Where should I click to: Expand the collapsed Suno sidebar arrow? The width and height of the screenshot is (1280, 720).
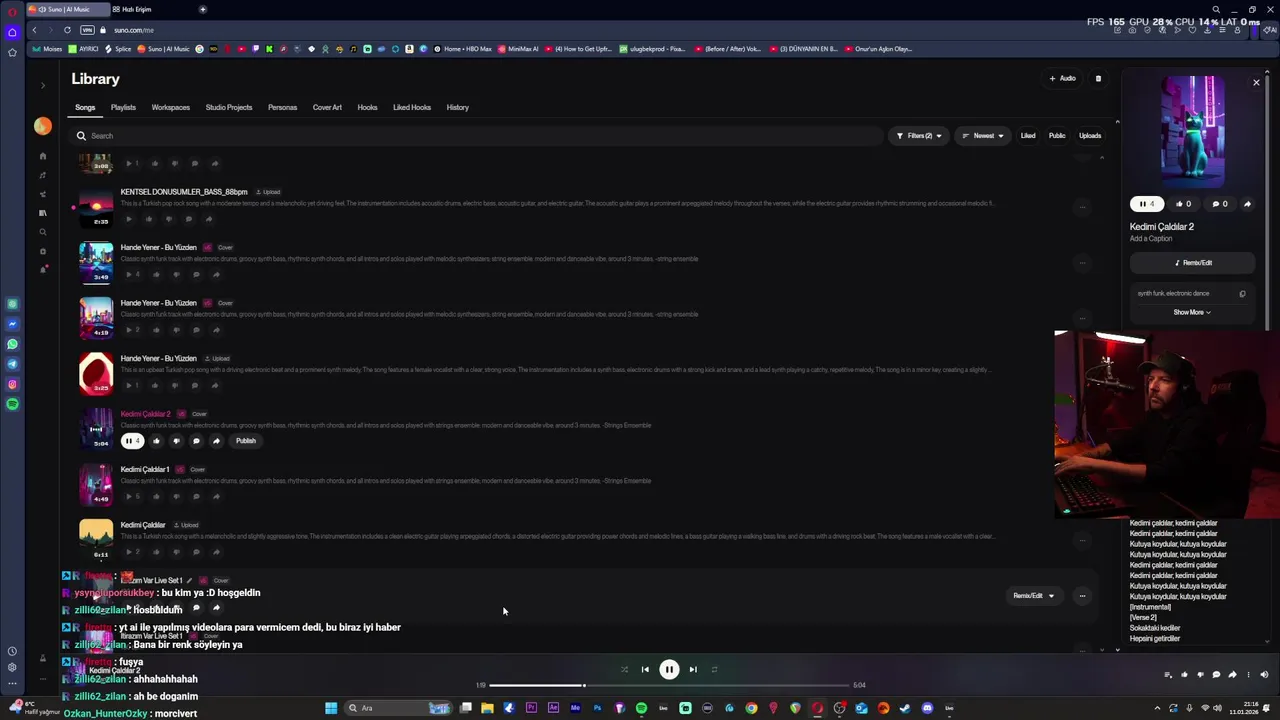[x=43, y=86]
